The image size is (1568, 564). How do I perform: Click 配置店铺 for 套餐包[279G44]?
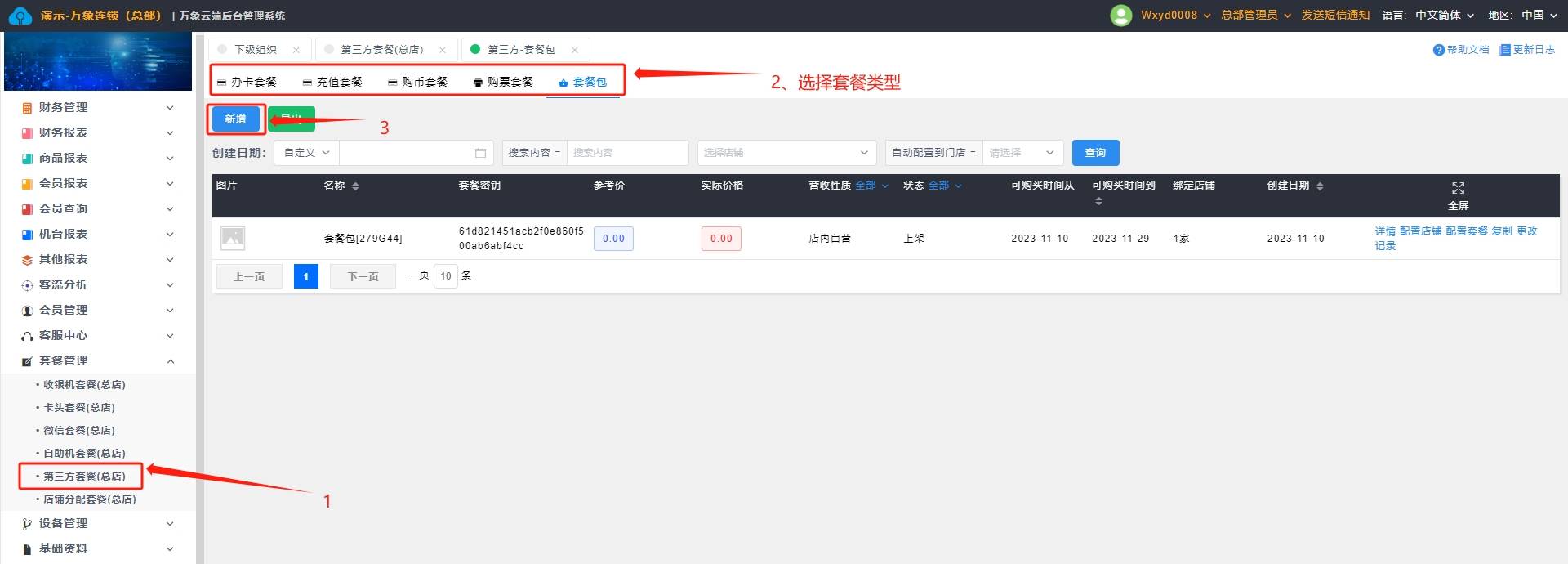coord(1420,231)
